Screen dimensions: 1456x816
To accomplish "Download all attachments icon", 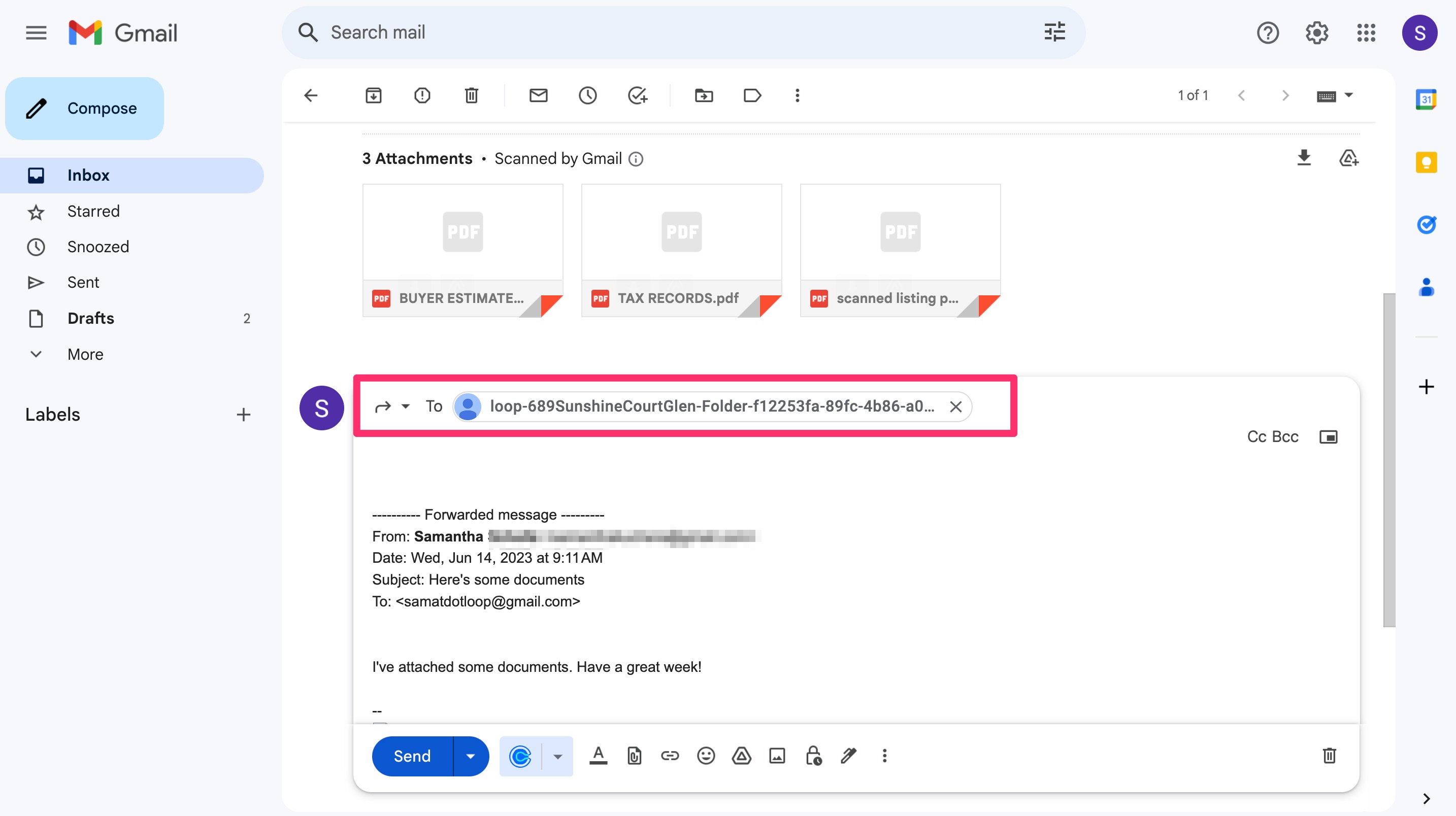I will click(1304, 158).
